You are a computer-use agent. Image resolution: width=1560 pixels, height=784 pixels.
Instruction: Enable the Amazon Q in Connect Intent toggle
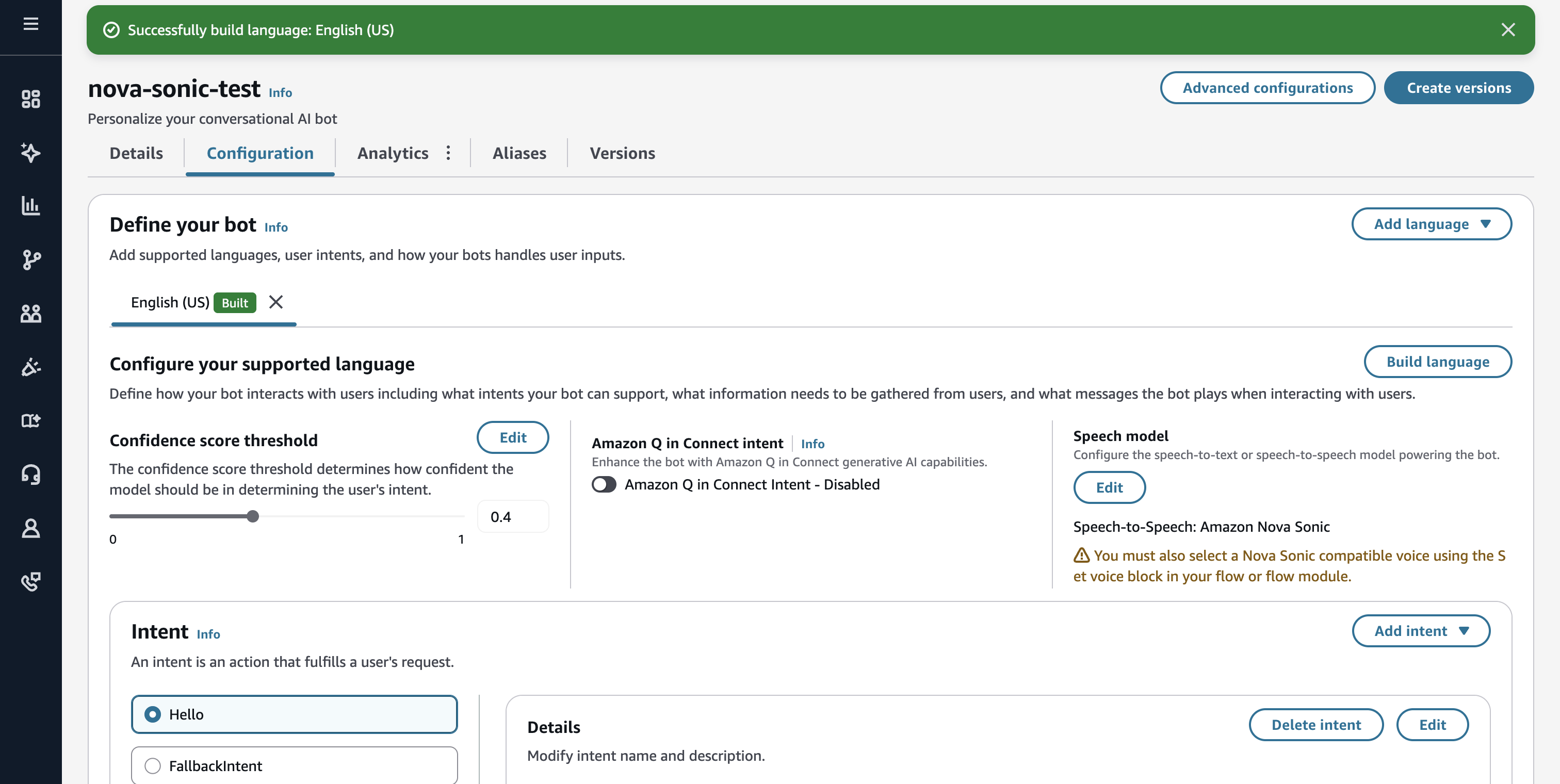point(604,484)
